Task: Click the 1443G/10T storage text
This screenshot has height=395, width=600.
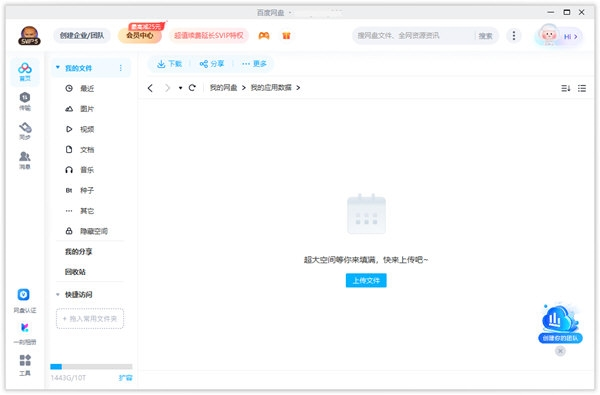Action: point(68,378)
